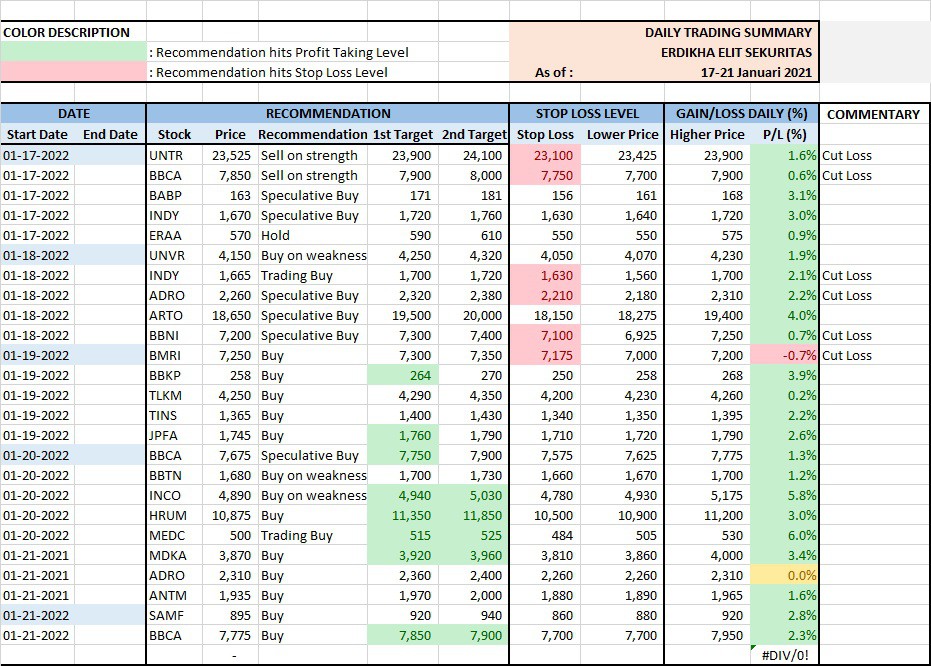This screenshot has width=931, height=666.
Task: Select the Trading Buy cell for MEDC
Action: click(x=296, y=535)
